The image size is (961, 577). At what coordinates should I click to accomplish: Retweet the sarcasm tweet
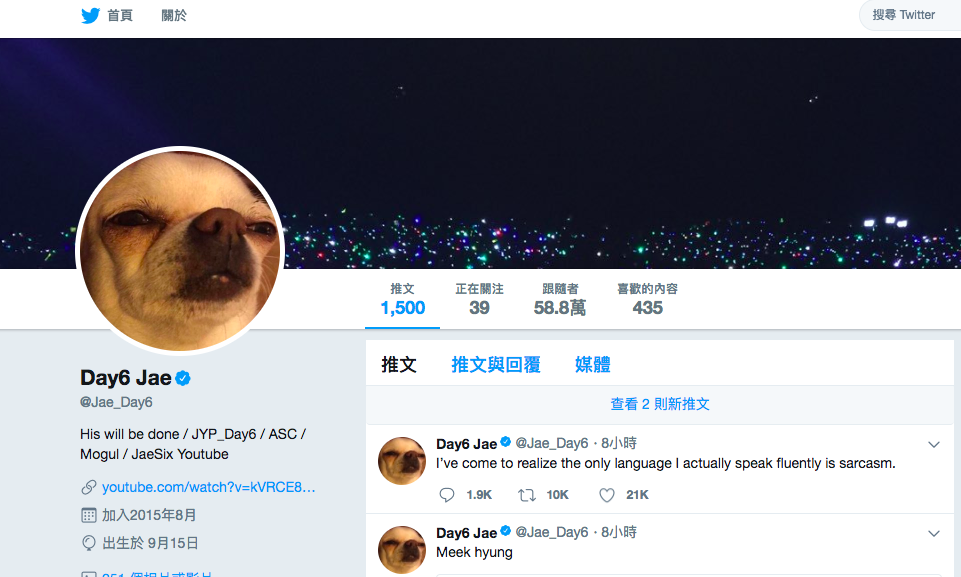(527, 495)
